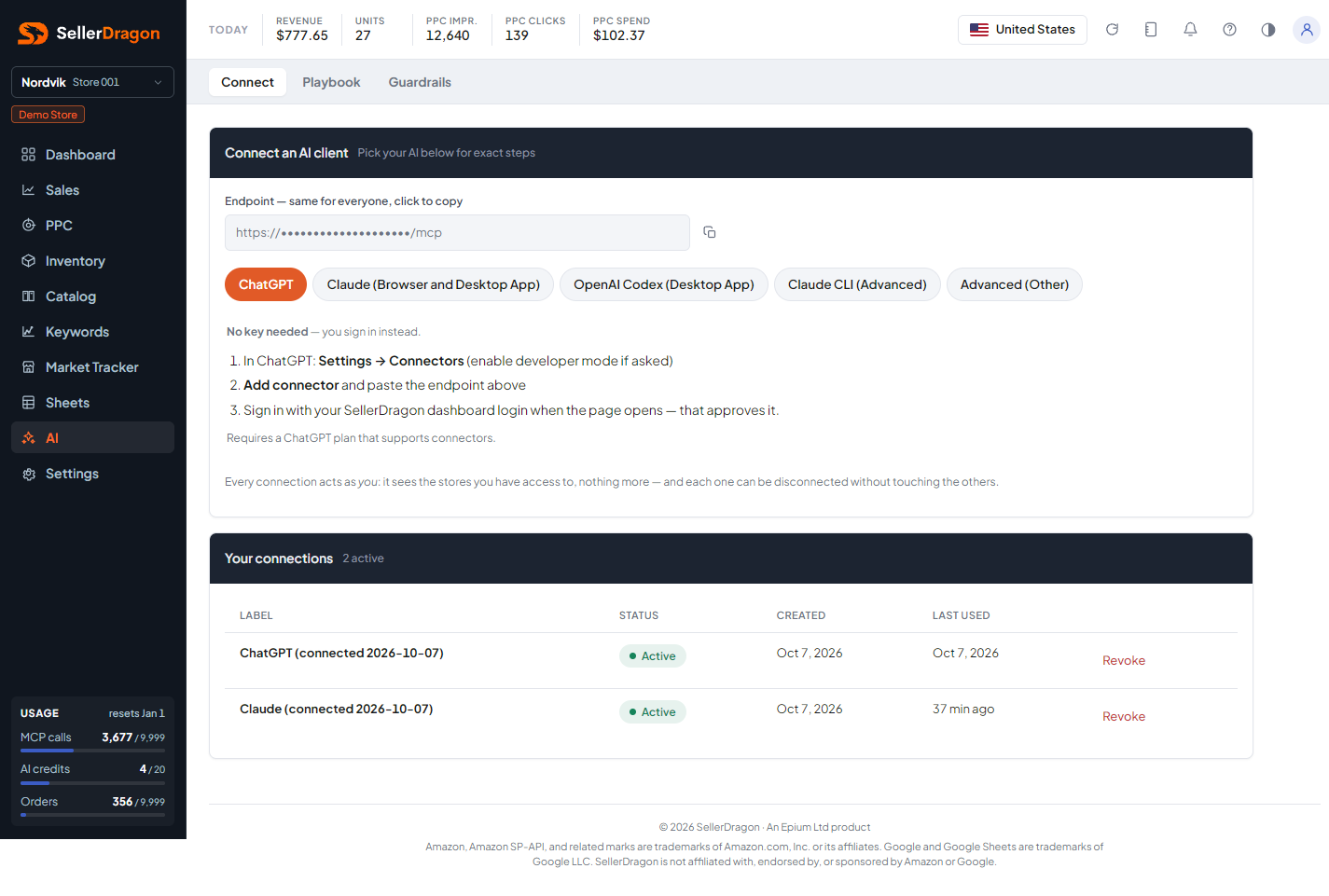Choose OpenAI Codex (Desktop App) client

point(664,284)
